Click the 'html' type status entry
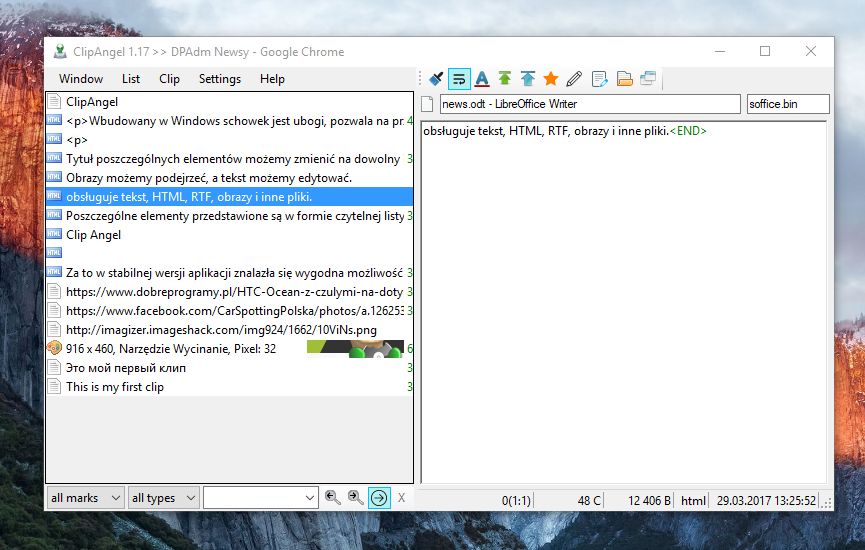Image resolution: width=865 pixels, height=550 pixels. click(693, 500)
